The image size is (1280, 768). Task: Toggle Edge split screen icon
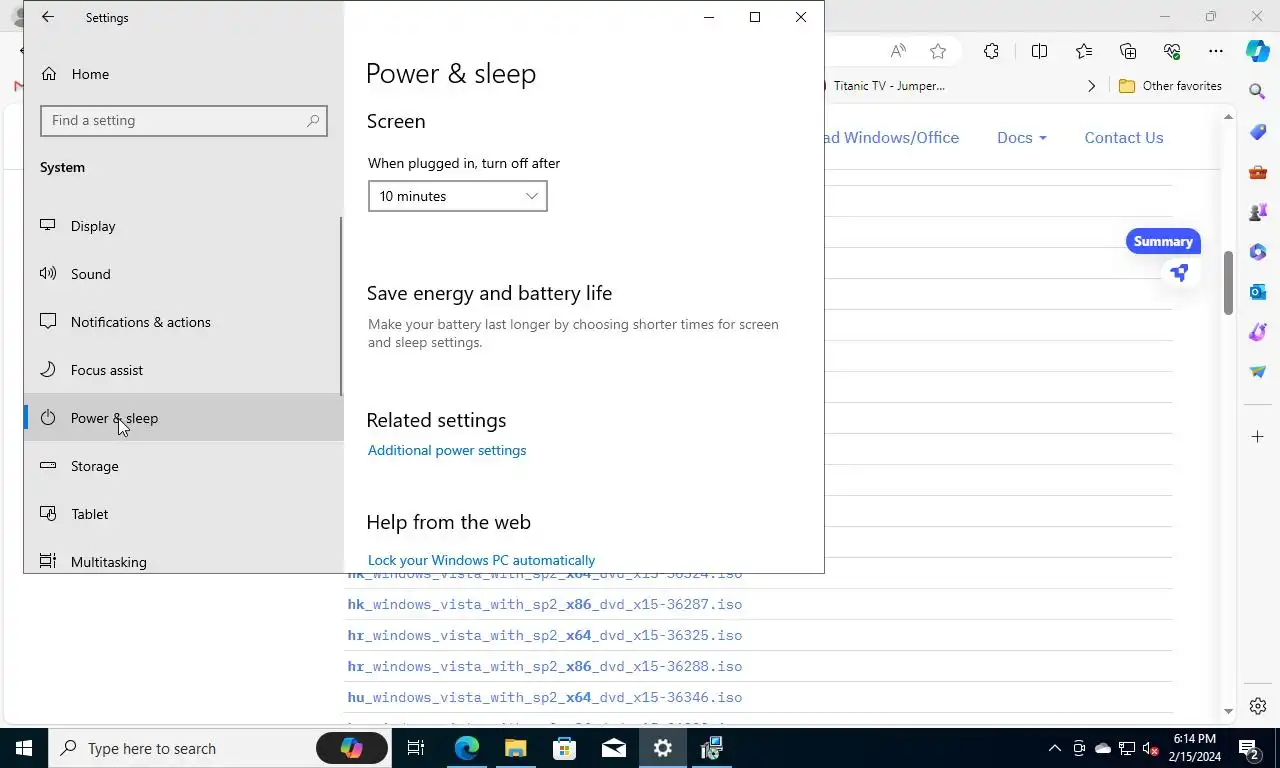(x=1039, y=51)
